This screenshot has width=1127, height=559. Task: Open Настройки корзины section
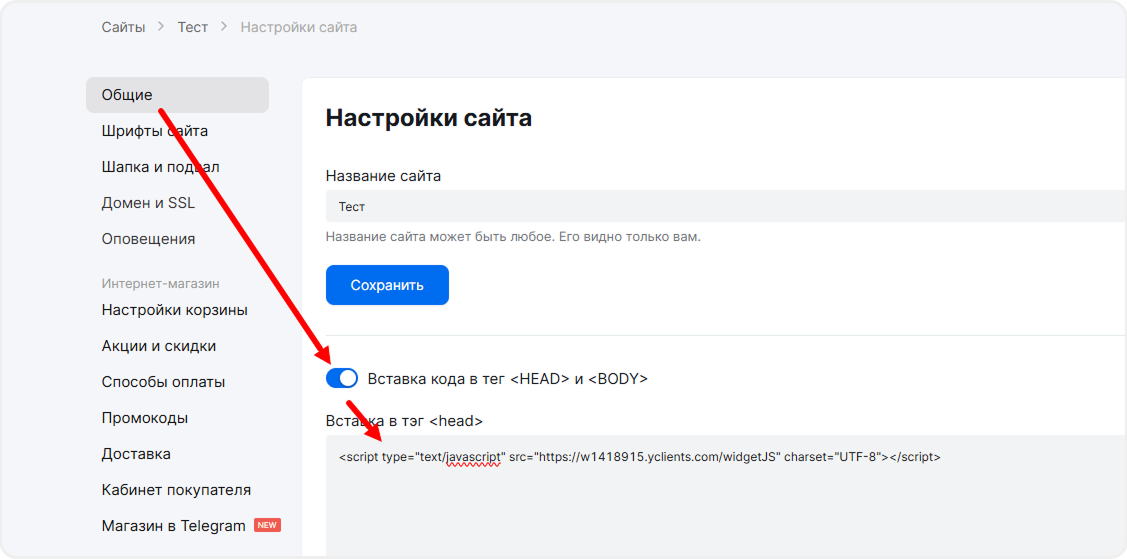pyautogui.click(x=174, y=310)
